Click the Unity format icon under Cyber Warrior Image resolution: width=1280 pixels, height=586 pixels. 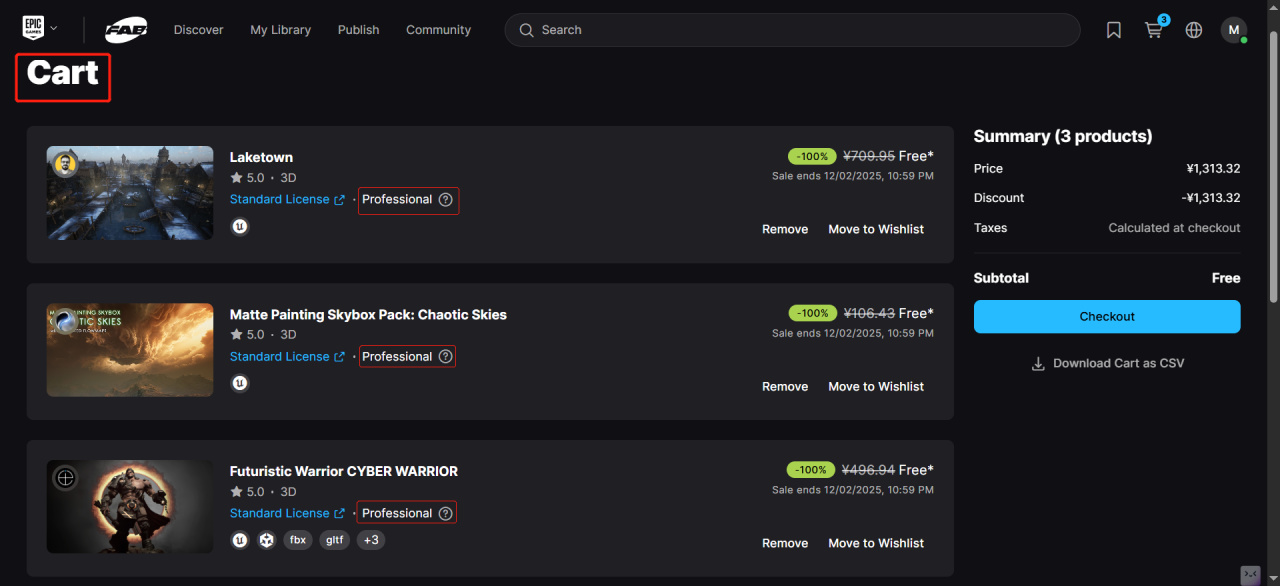click(x=267, y=540)
